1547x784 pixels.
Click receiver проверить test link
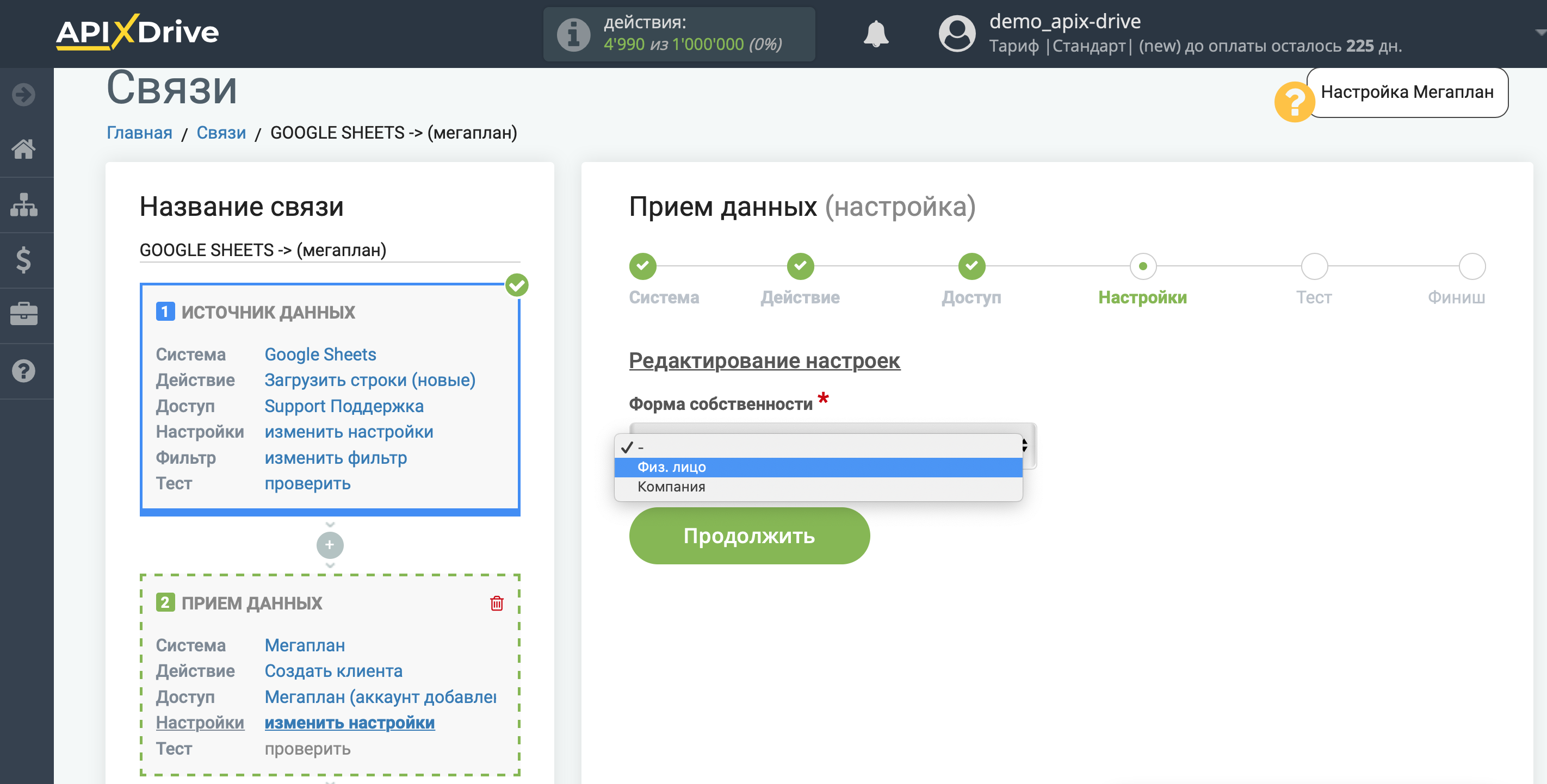click(x=307, y=749)
